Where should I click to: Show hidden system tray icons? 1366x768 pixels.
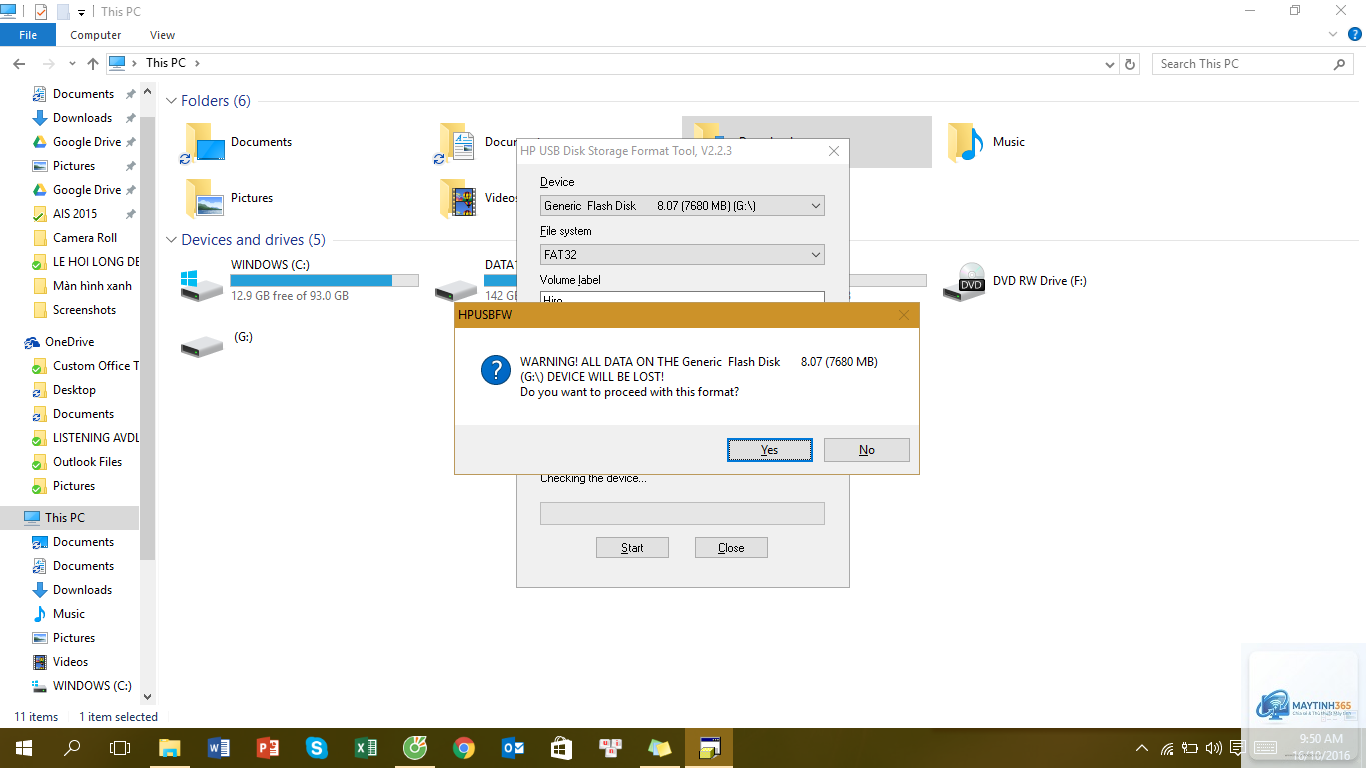pos(1142,748)
